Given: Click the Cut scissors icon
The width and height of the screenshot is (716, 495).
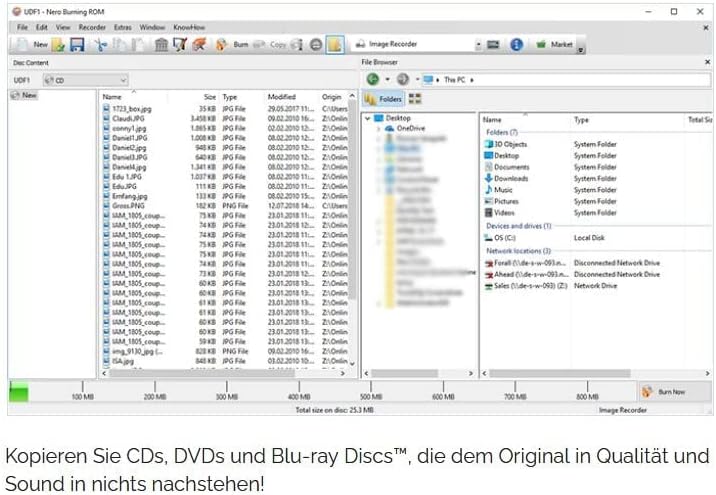Looking at the screenshot, I should pyautogui.click(x=100, y=44).
